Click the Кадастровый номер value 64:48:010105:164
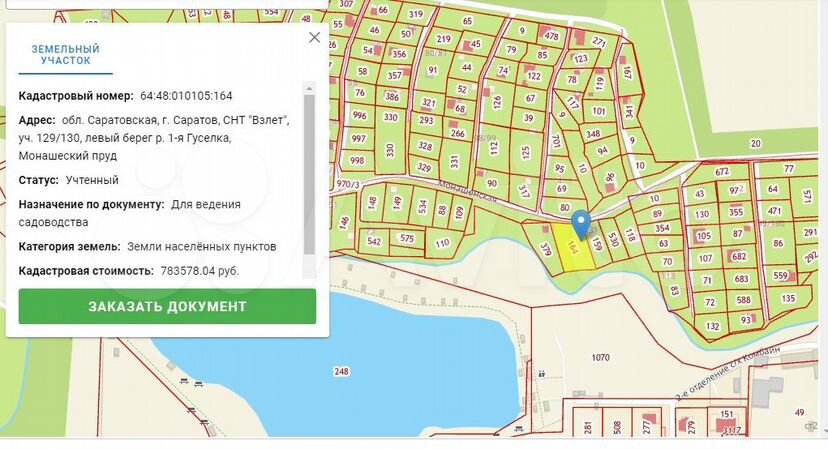The image size is (828, 449). pyautogui.click(x=186, y=96)
